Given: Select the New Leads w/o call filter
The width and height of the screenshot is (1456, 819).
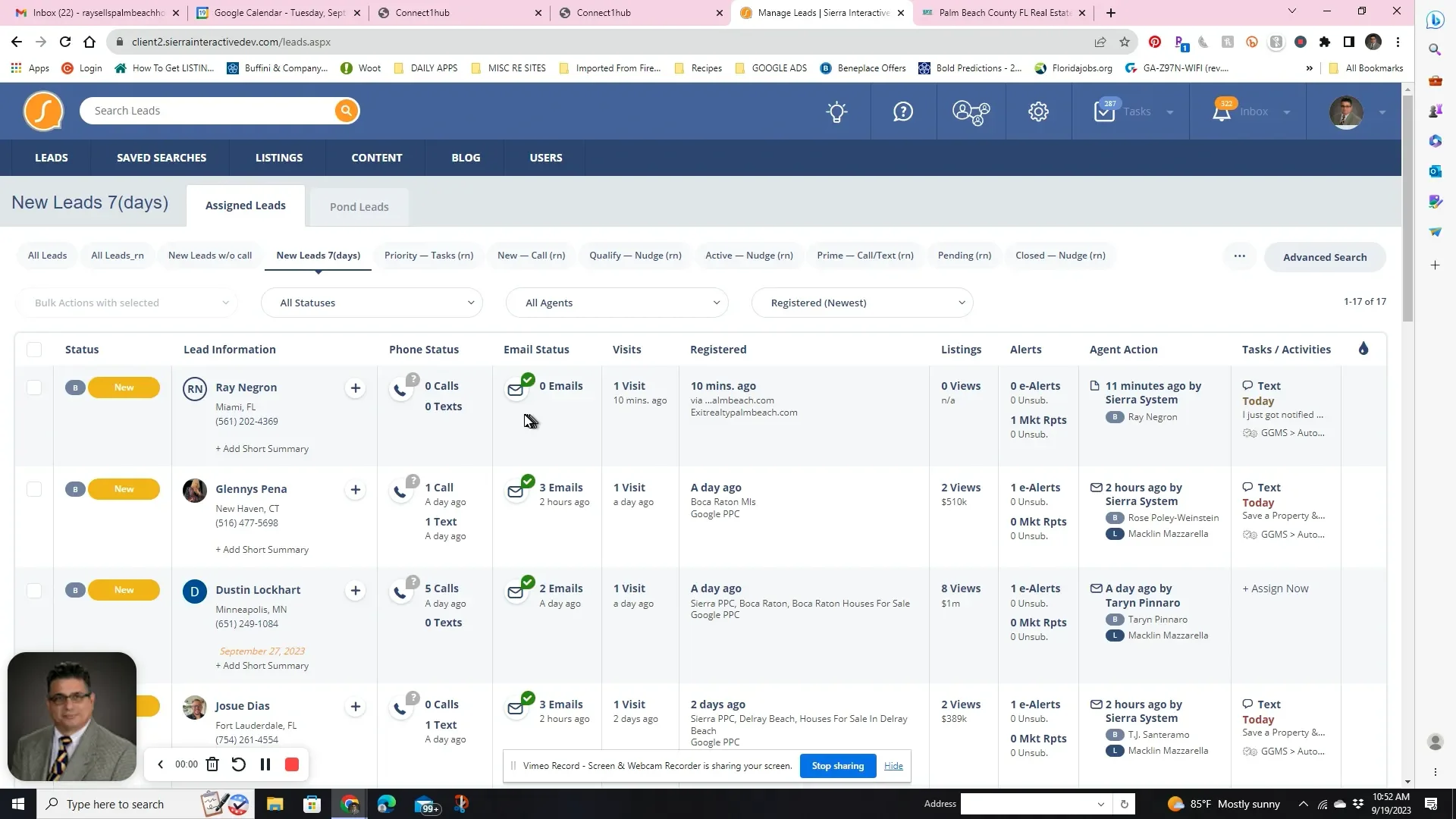Looking at the screenshot, I should 210,256.
